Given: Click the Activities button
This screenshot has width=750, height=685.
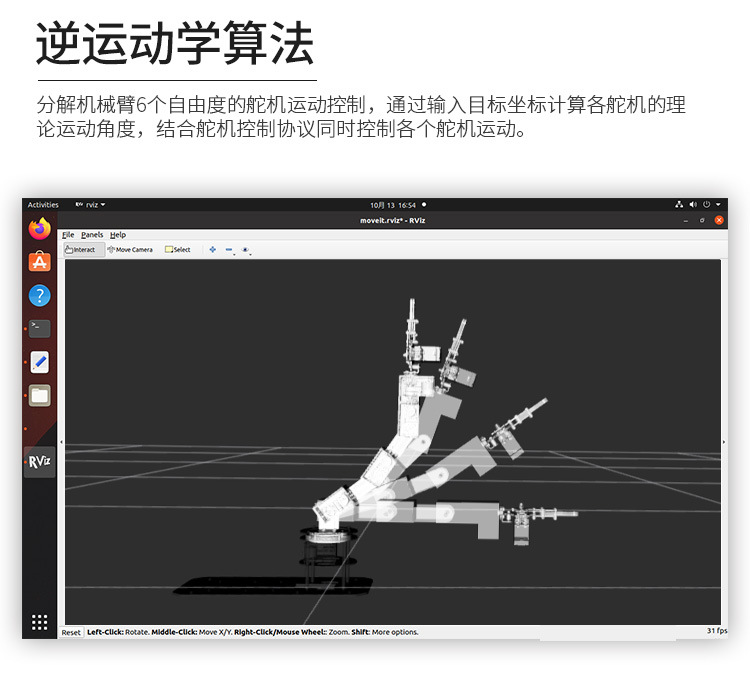Looking at the screenshot, I should coord(43,205).
